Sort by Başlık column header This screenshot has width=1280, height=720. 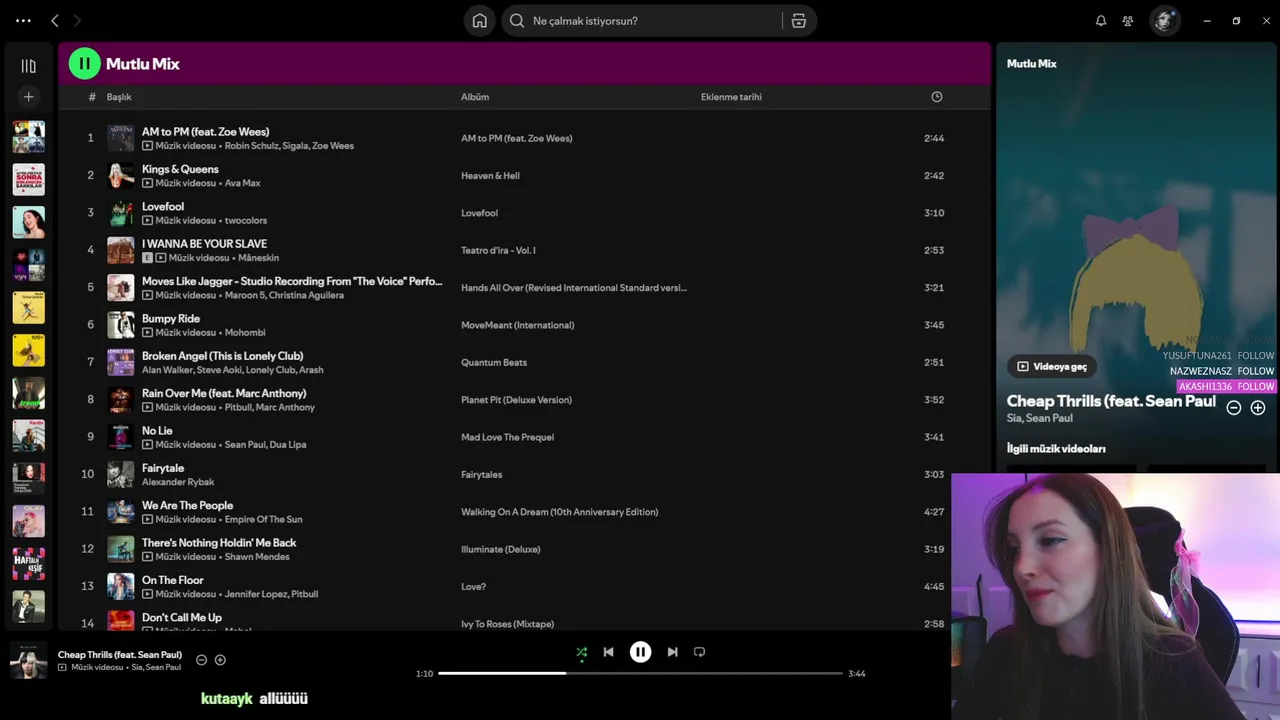click(x=119, y=97)
